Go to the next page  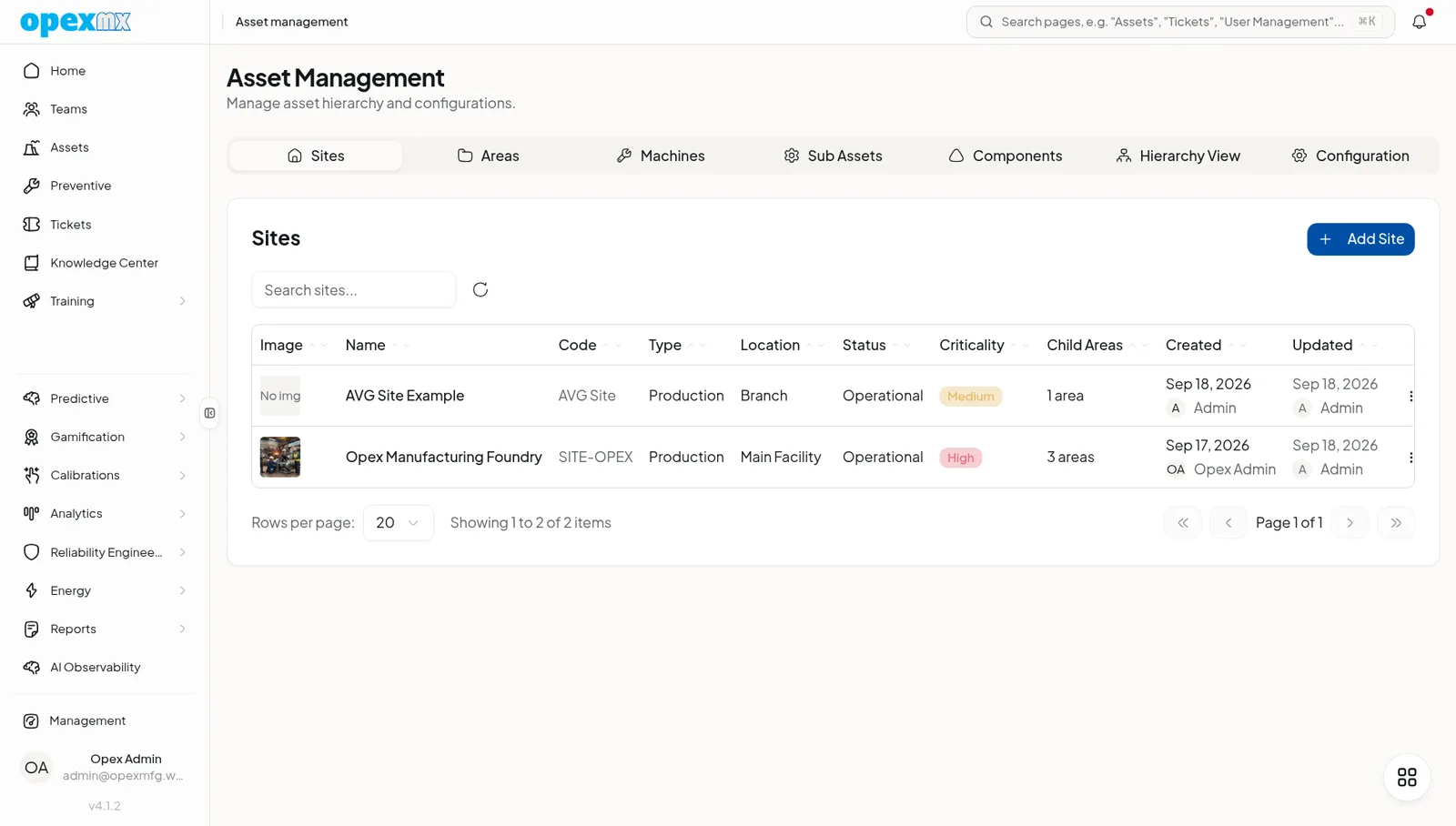click(x=1350, y=522)
